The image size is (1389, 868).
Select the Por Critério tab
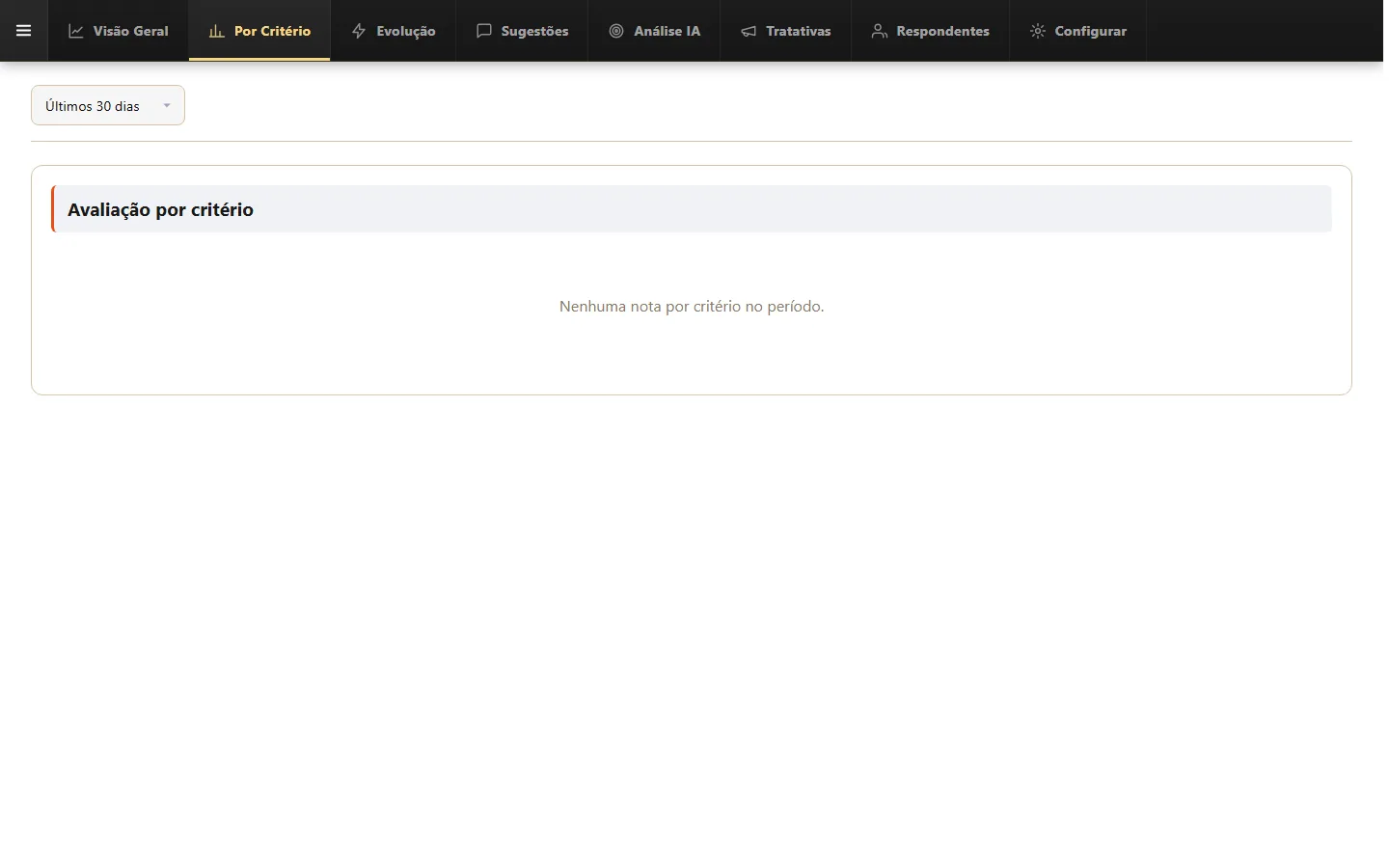click(259, 31)
